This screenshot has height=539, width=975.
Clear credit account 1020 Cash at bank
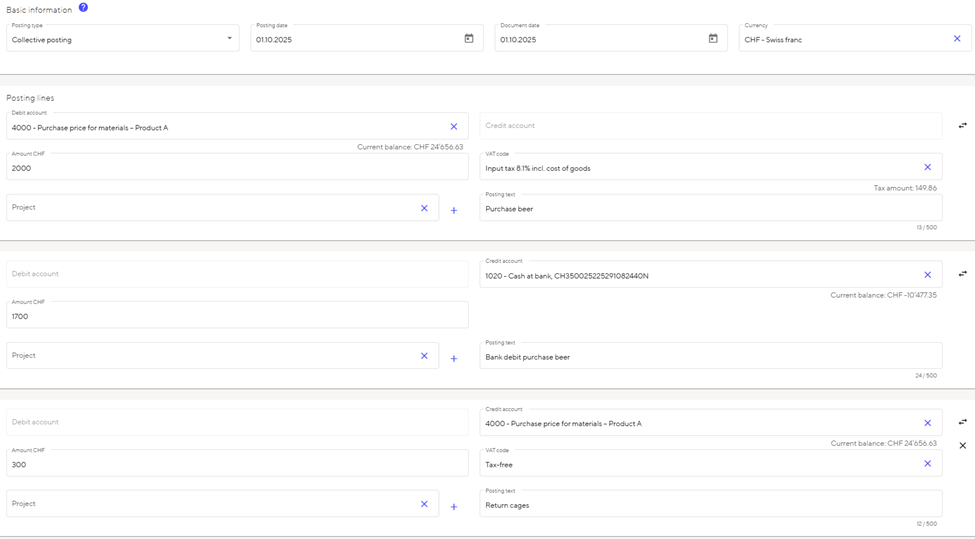927,275
